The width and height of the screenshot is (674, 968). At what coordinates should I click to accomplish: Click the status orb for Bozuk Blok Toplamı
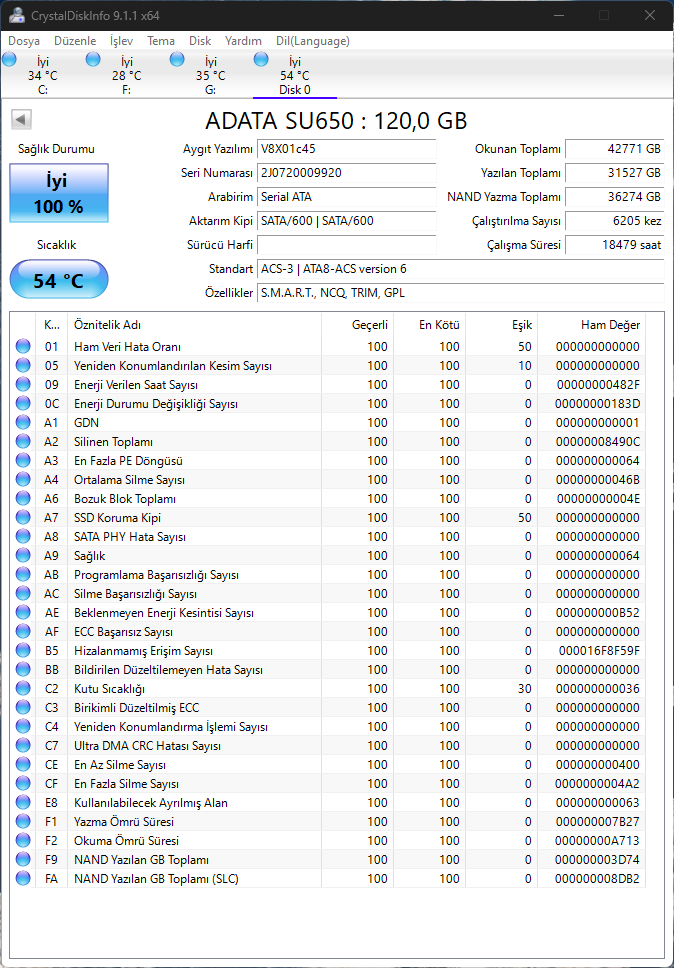tap(23, 498)
